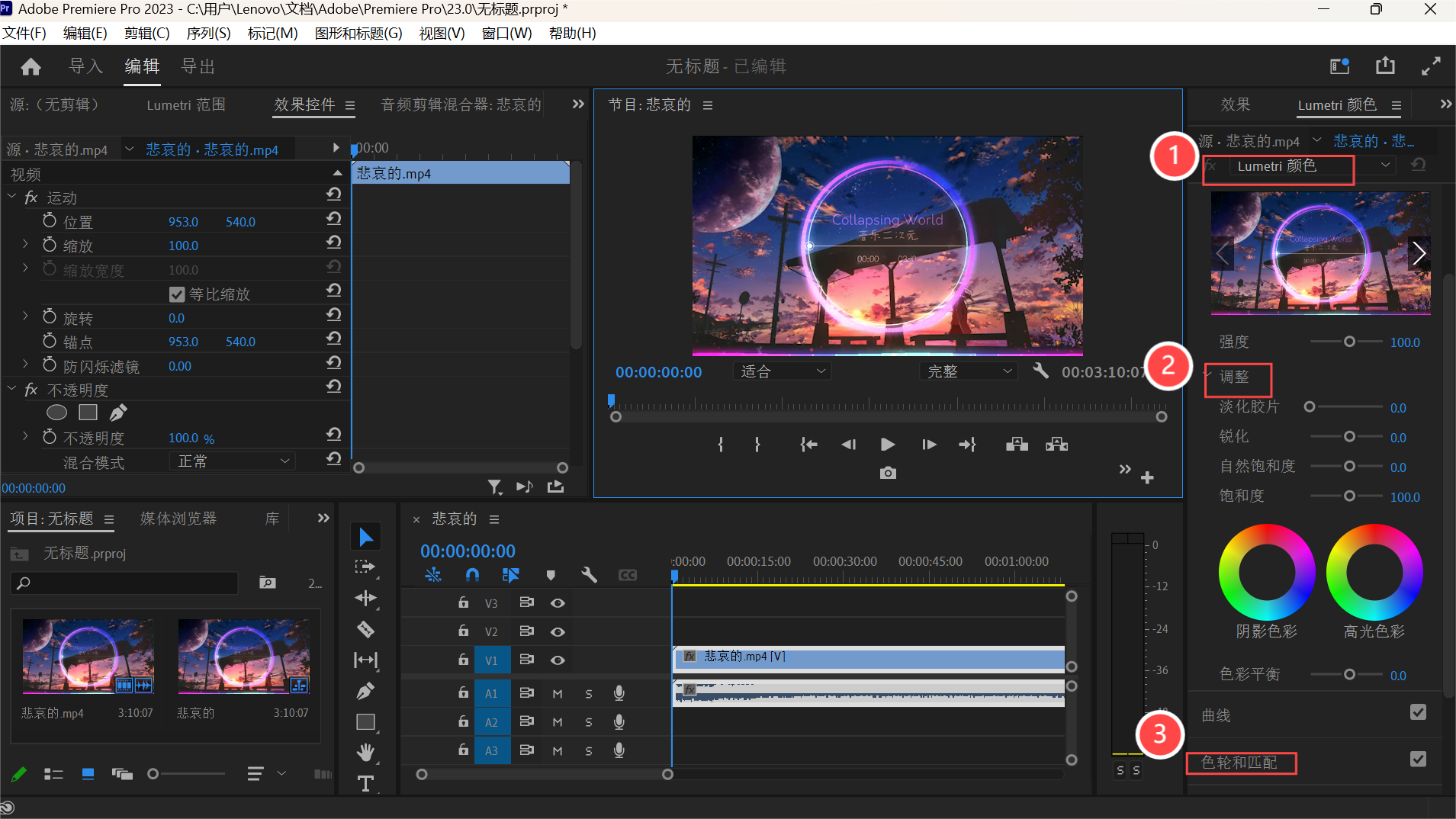The height and width of the screenshot is (819, 1456).
Task: Toggle the Curves section checkbox
Action: [1418, 712]
